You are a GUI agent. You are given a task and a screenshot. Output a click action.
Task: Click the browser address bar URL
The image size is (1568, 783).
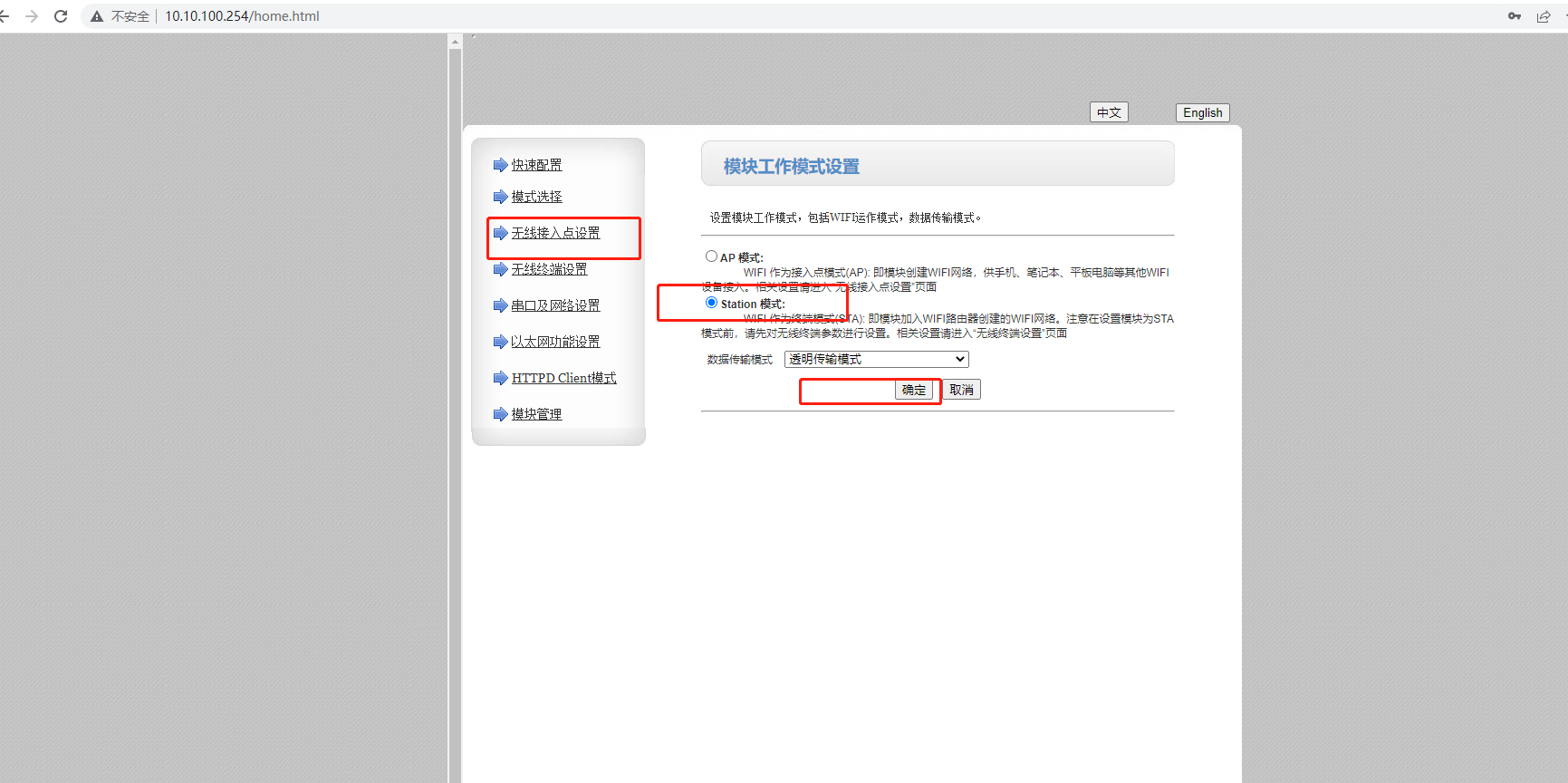242,16
